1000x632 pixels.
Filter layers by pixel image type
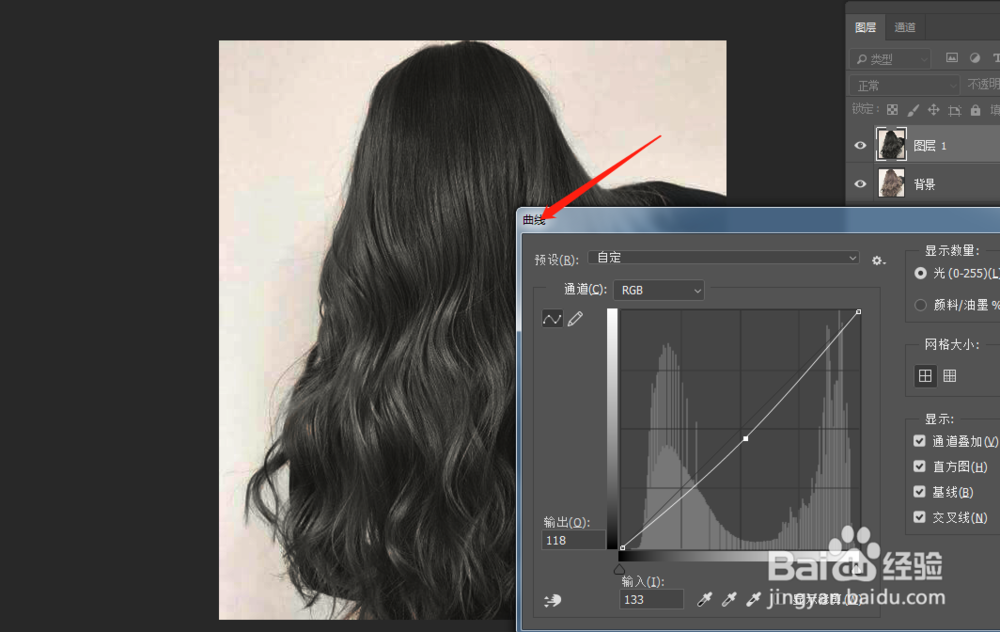[x=952, y=58]
